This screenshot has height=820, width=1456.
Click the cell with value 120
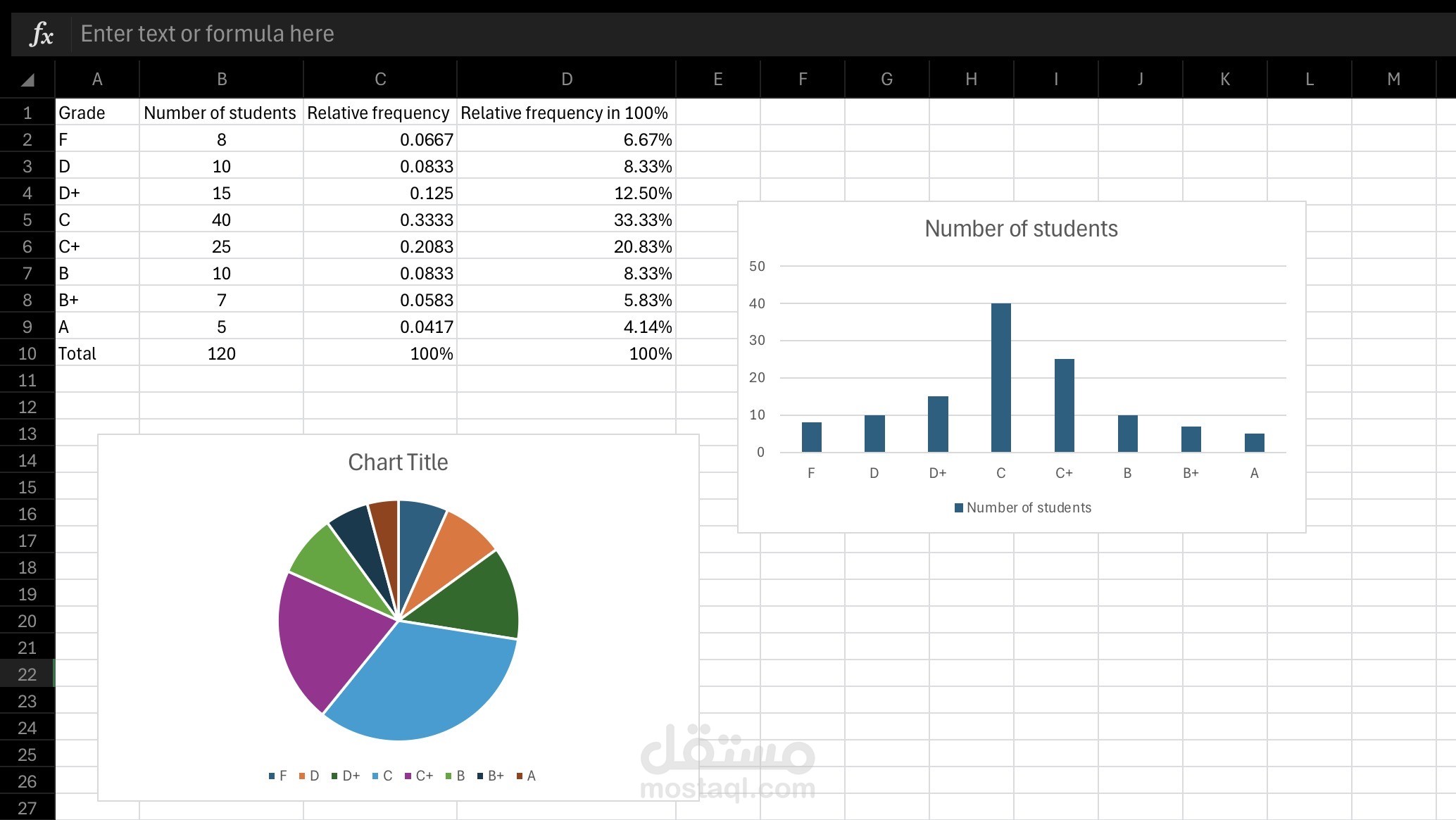[221, 353]
